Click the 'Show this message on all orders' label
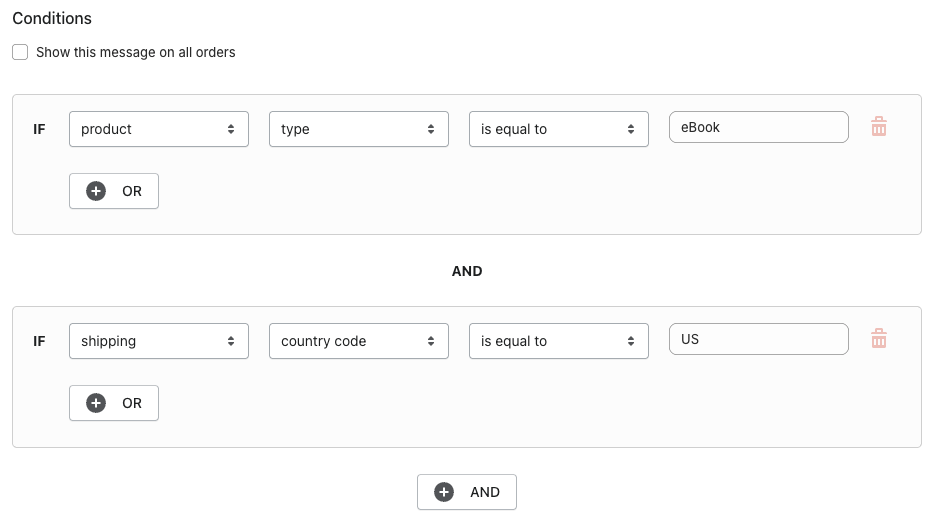Image resolution: width=935 pixels, height=521 pixels. click(136, 52)
